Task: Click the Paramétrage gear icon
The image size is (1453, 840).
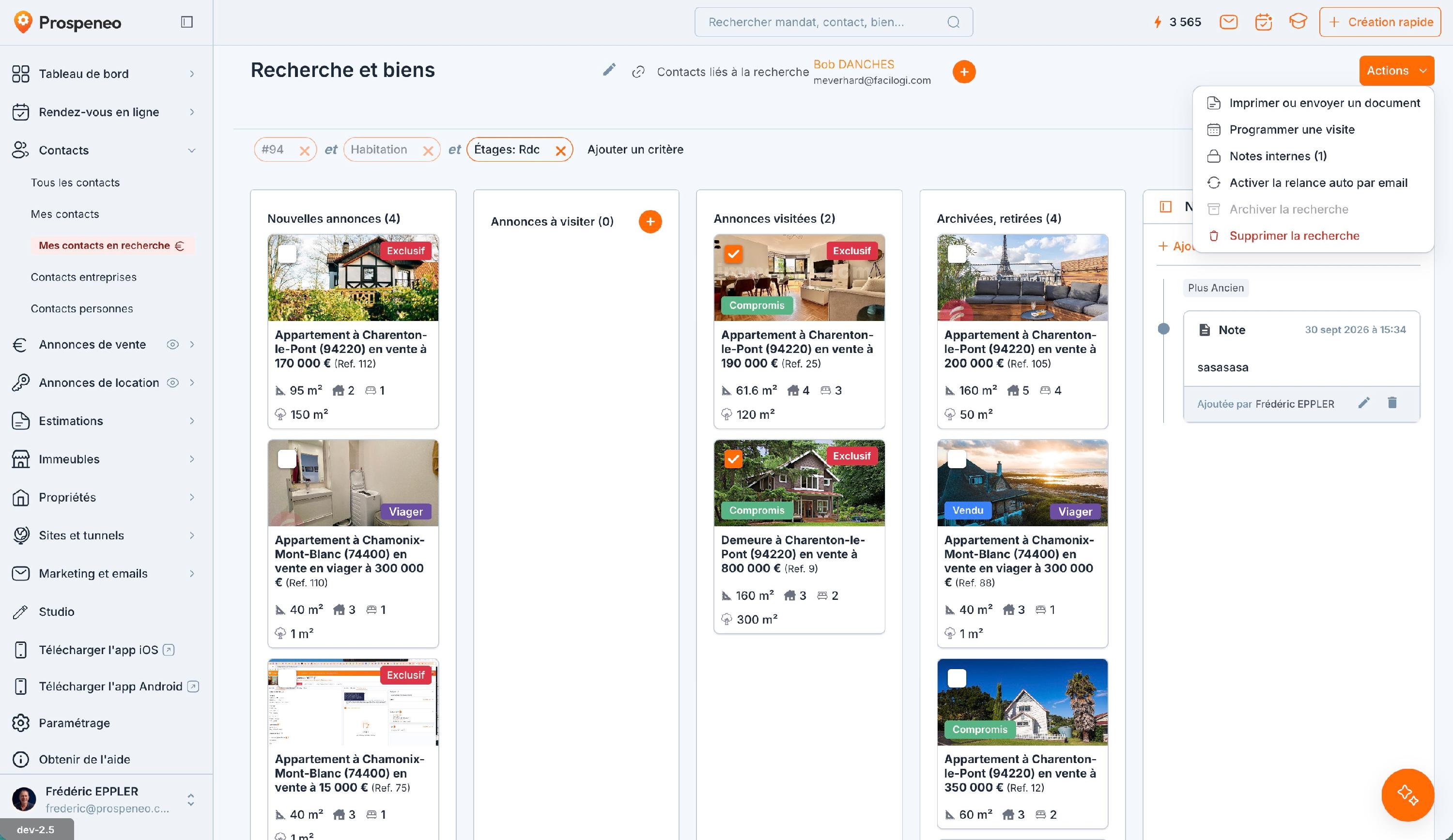Action: pos(21,723)
